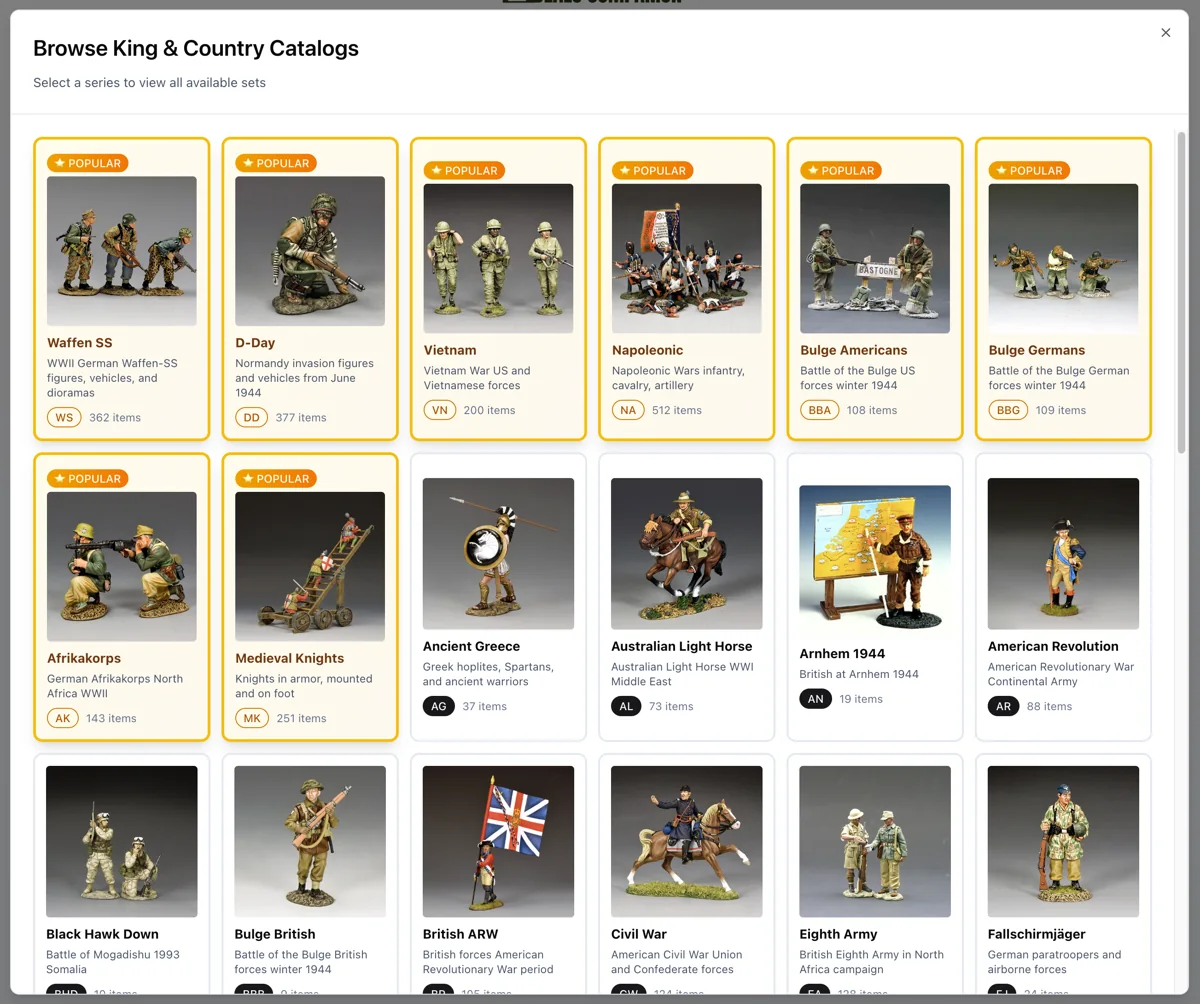1200x1004 pixels.
Task: Select the Vietnam series thumbnail
Action: coord(498,258)
